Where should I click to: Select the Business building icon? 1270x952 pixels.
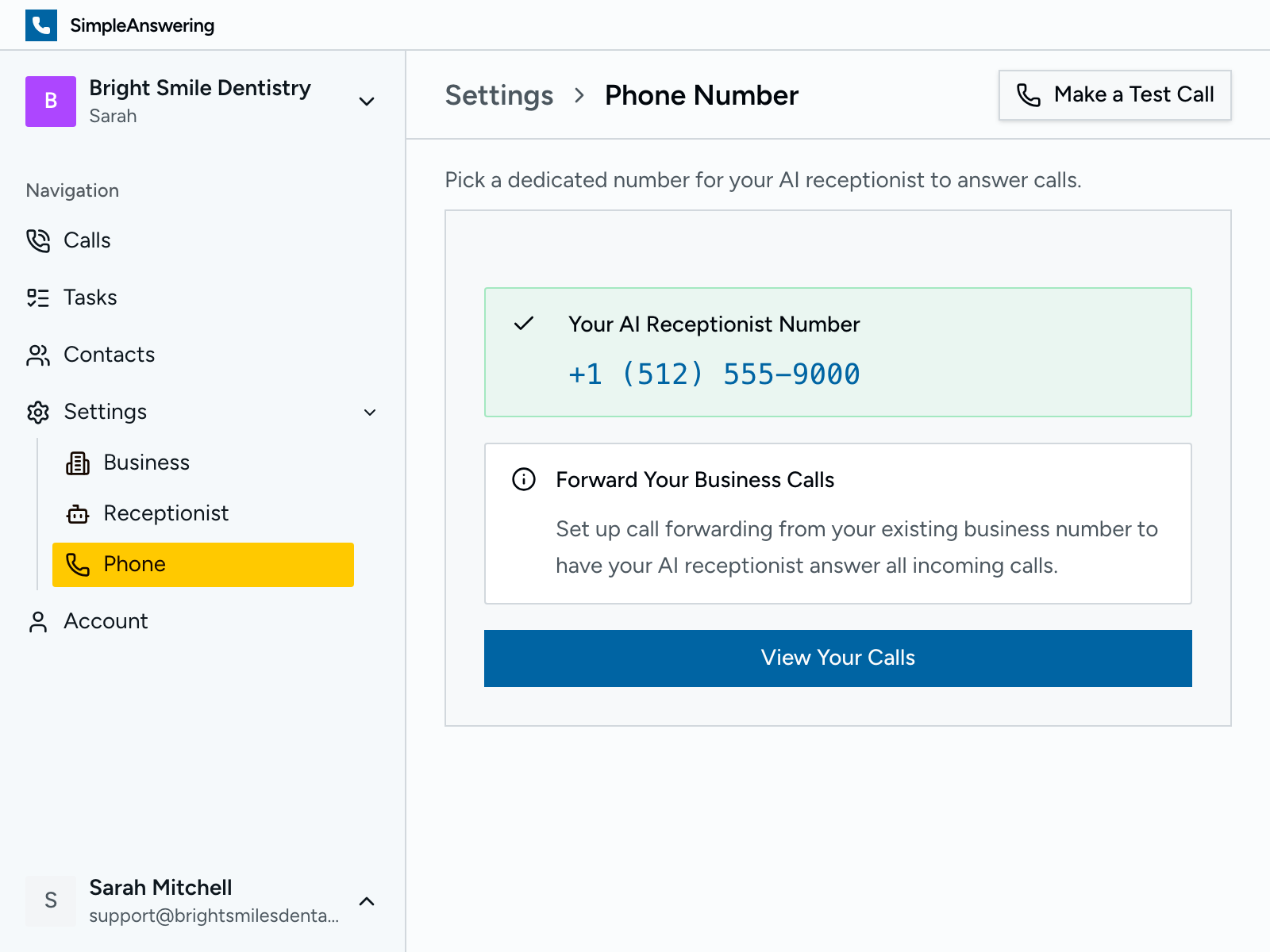[x=78, y=463]
